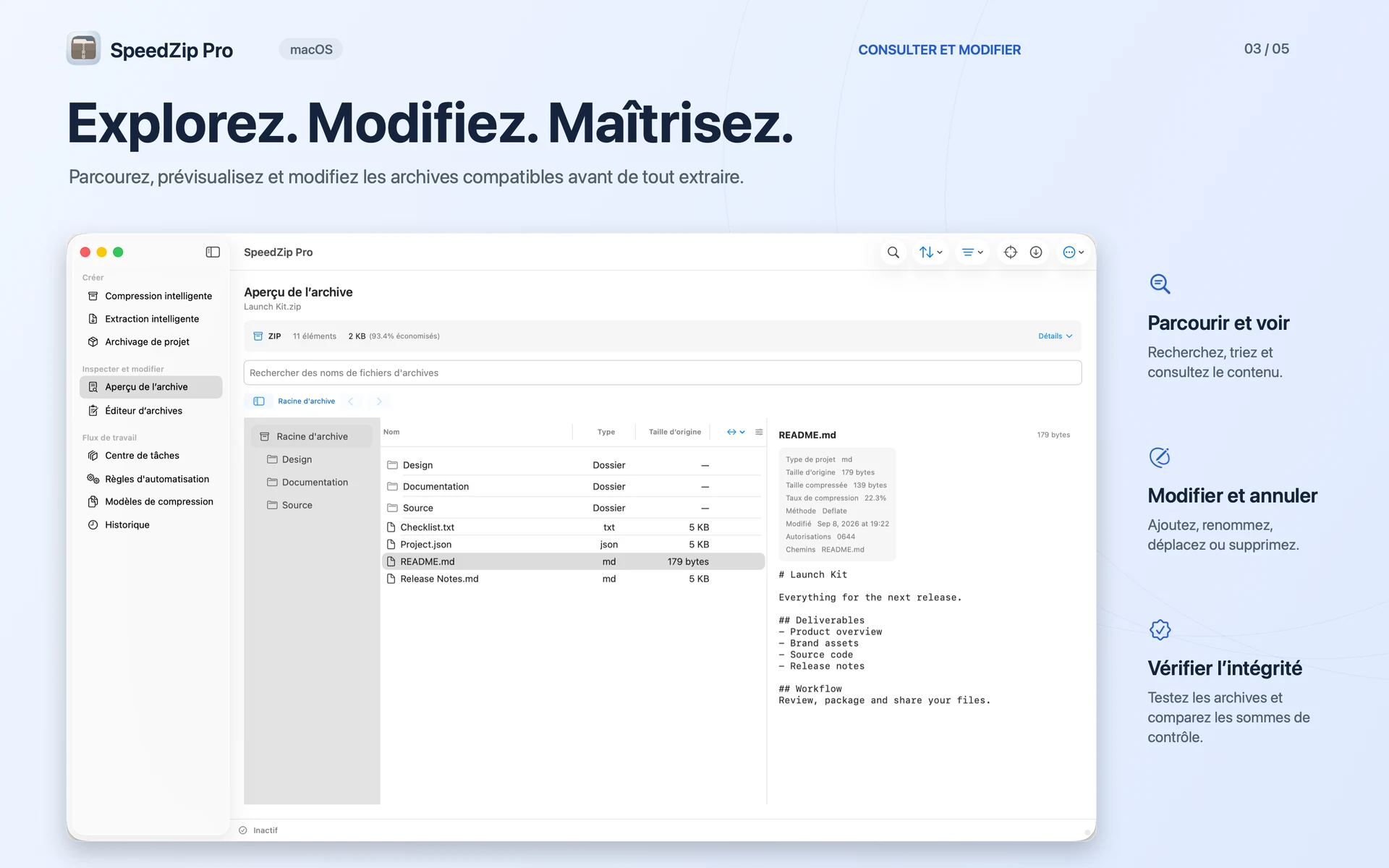Click the column options lines icon
Screen dimensions: 1389x868
[759, 433]
